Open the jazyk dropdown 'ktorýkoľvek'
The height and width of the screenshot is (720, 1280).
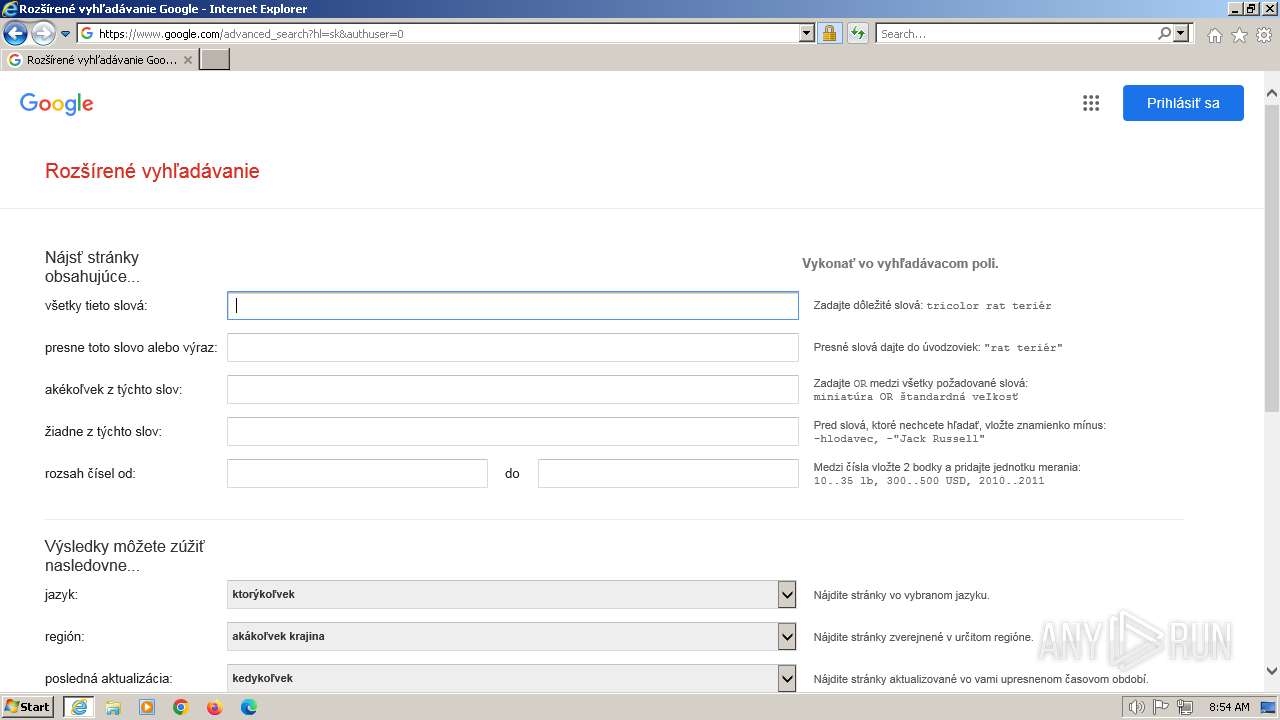tap(512, 595)
